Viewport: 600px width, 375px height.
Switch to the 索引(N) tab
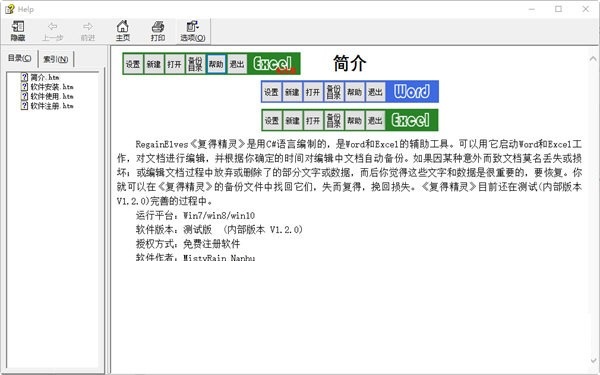point(56,59)
